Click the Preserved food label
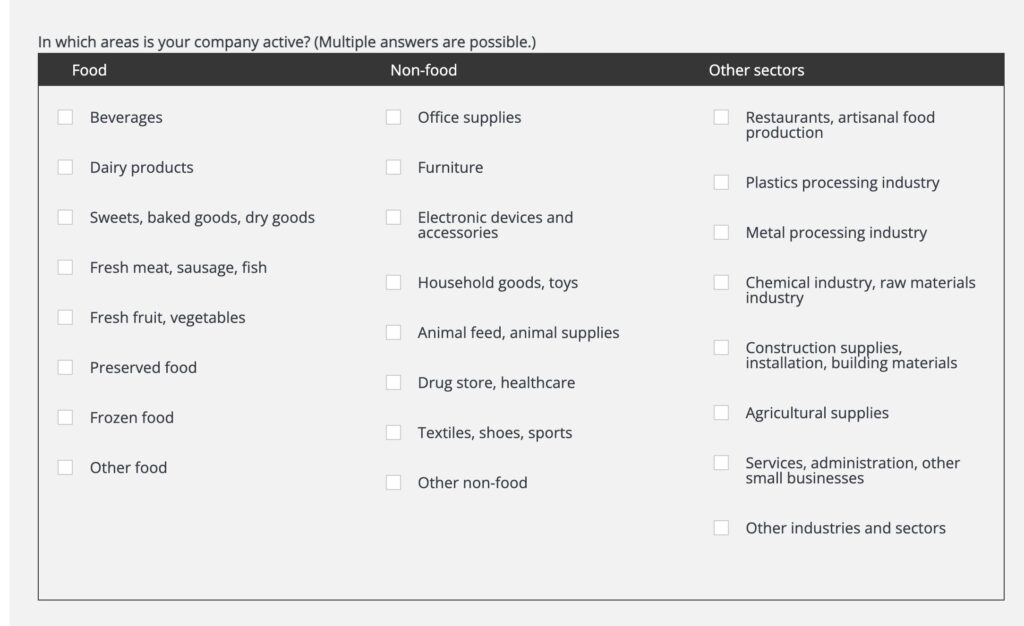1024x626 pixels. coord(143,367)
